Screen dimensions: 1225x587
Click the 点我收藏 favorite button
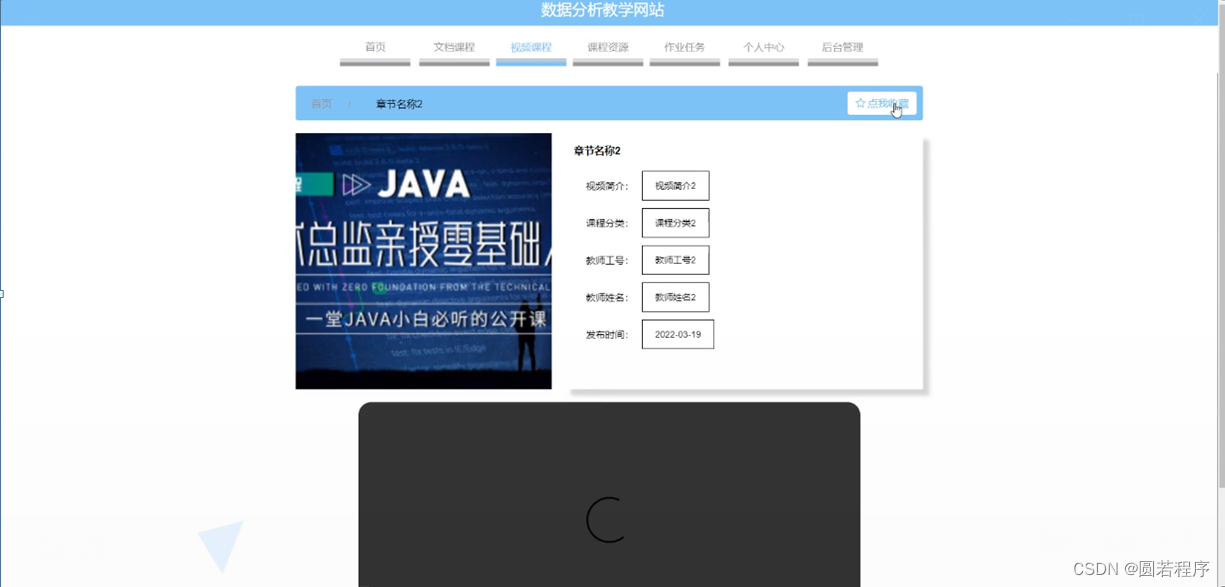[883, 102]
